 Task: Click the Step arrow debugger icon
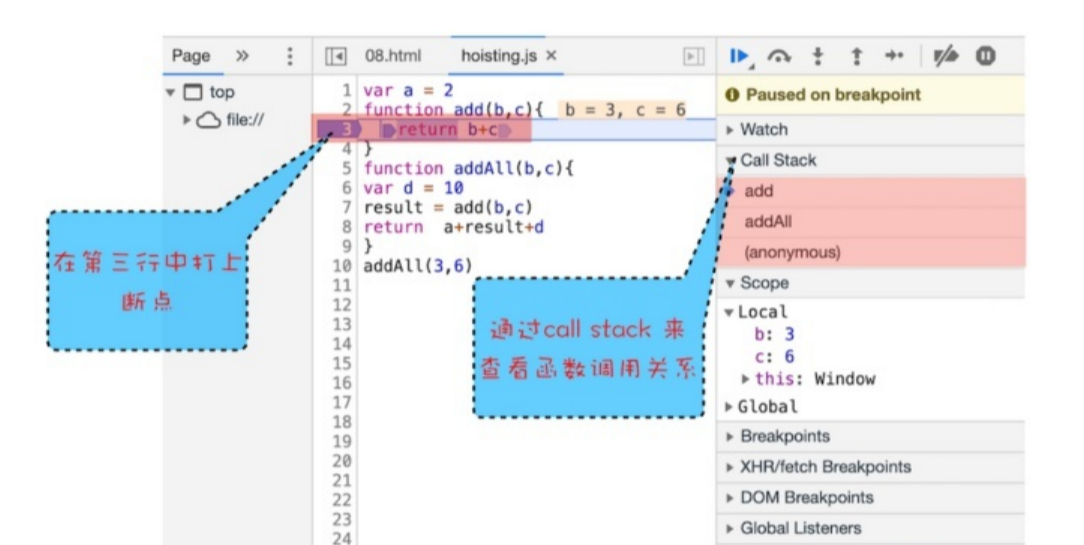tap(895, 56)
